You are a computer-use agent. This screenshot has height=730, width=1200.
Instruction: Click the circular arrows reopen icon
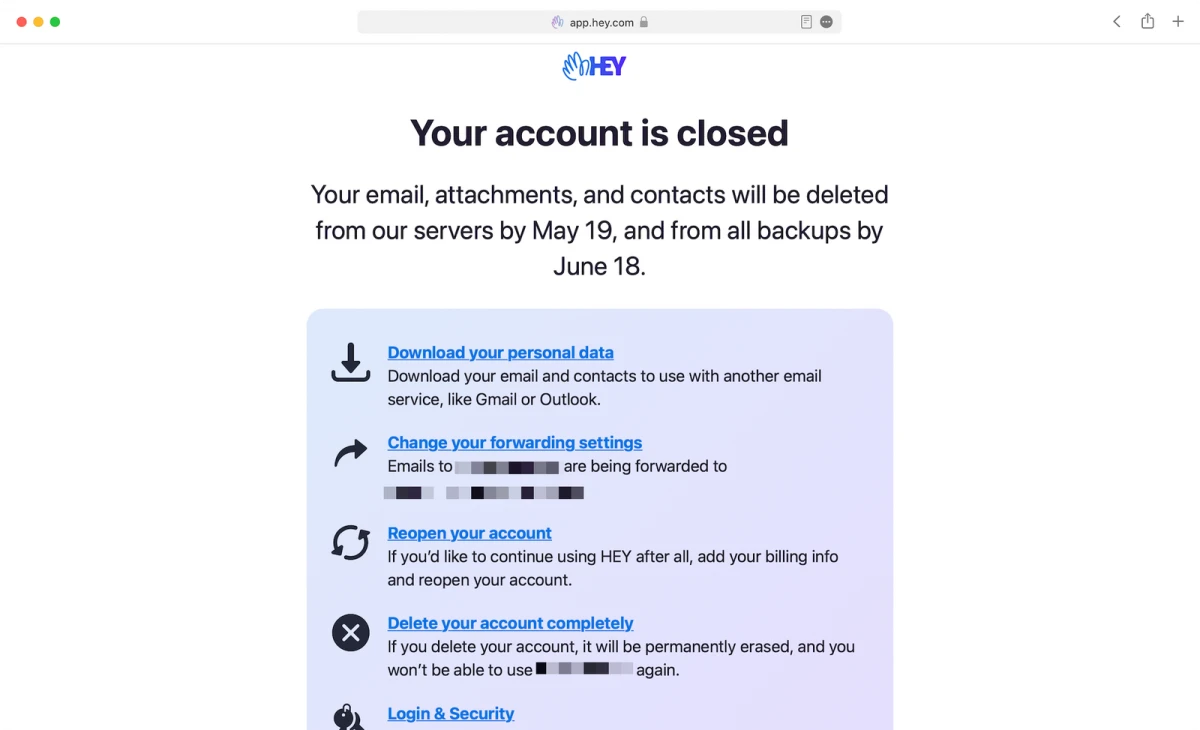[x=350, y=543]
